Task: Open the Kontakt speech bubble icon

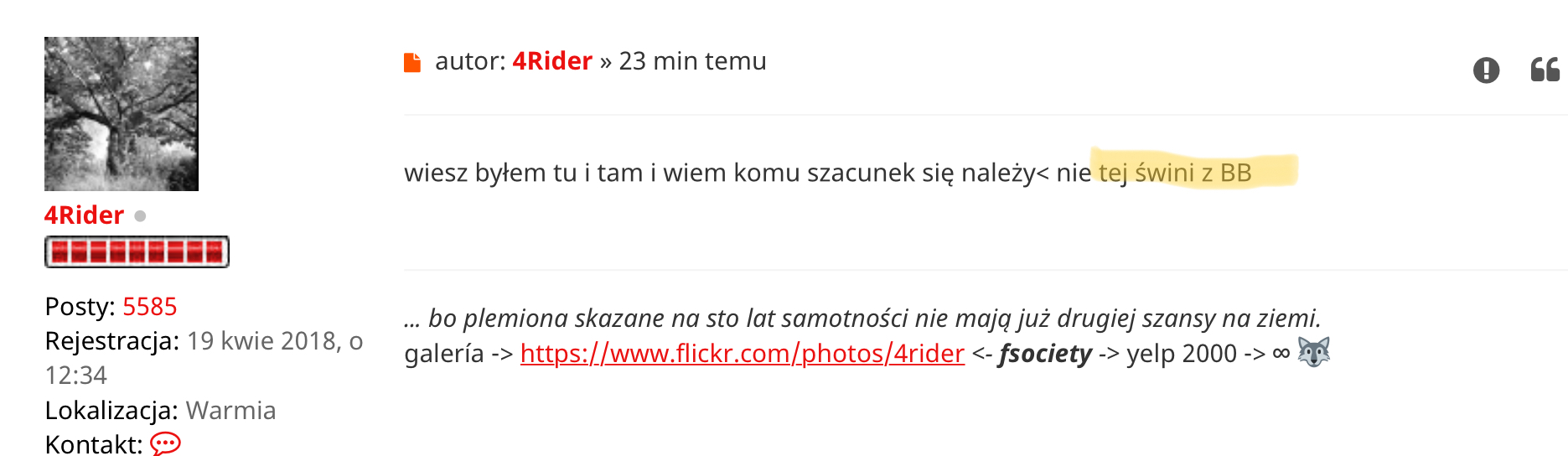Action: tap(165, 443)
